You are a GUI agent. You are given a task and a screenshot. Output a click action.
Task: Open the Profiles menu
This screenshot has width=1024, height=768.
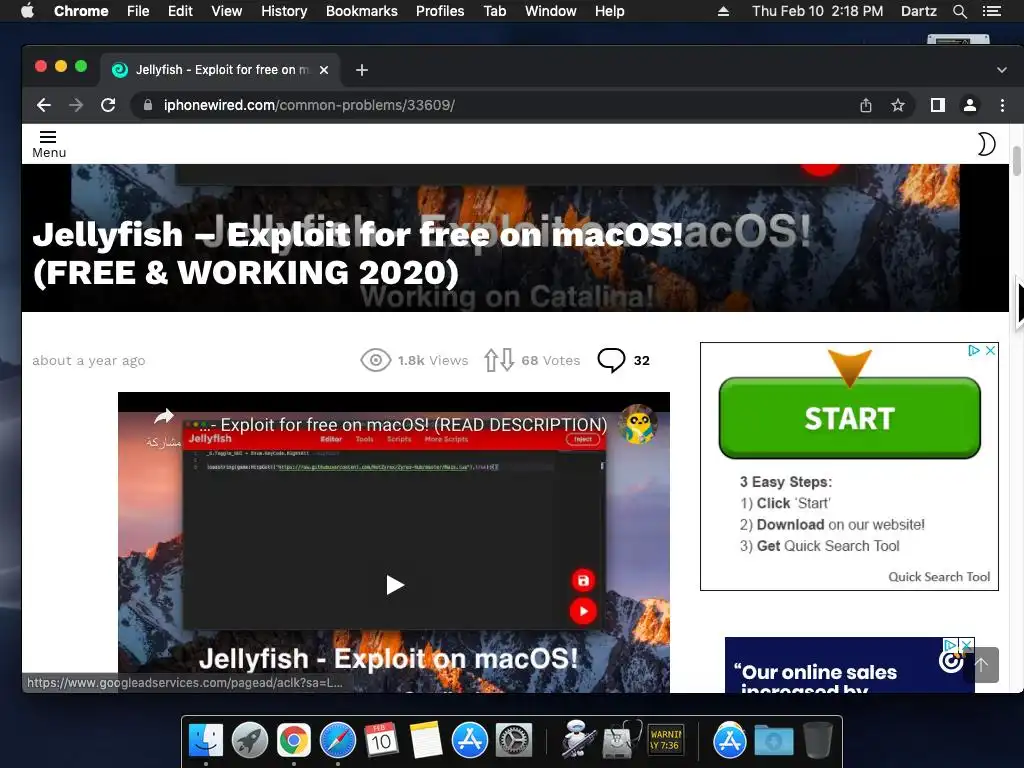click(440, 11)
